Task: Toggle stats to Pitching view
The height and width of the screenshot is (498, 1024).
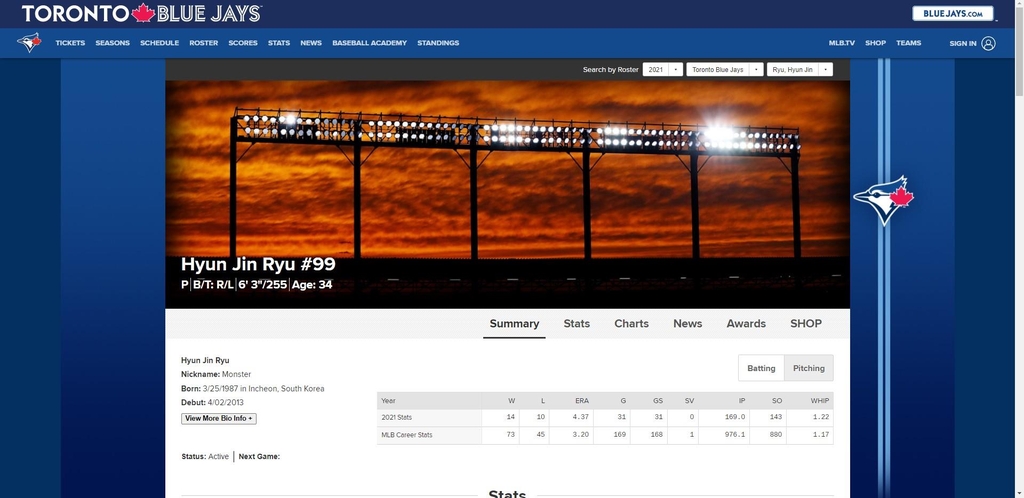Action: [808, 368]
